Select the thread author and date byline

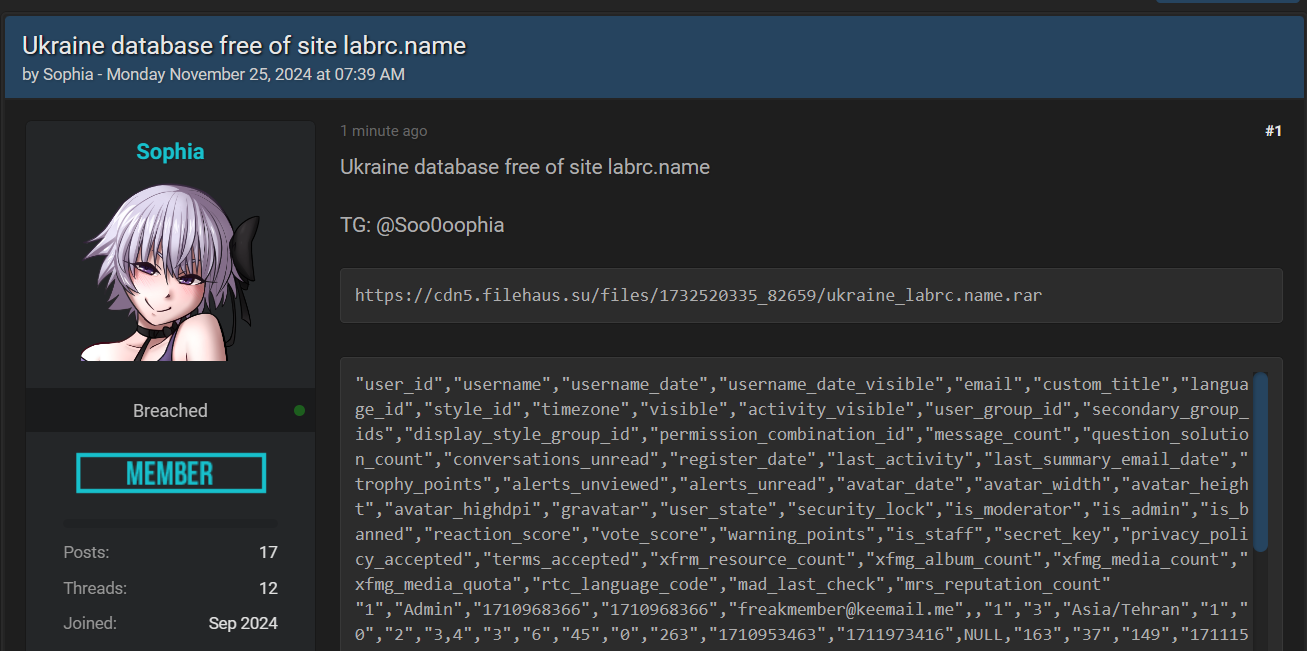tap(213, 75)
